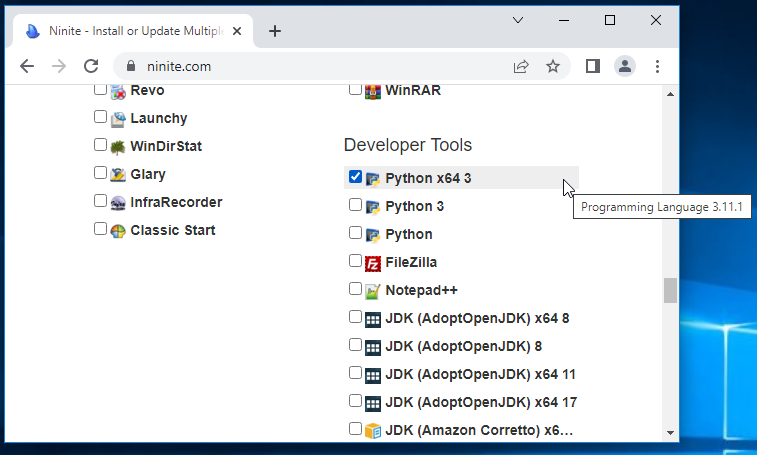
Task: Click the Notepad++ icon
Action: click(x=373, y=291)
